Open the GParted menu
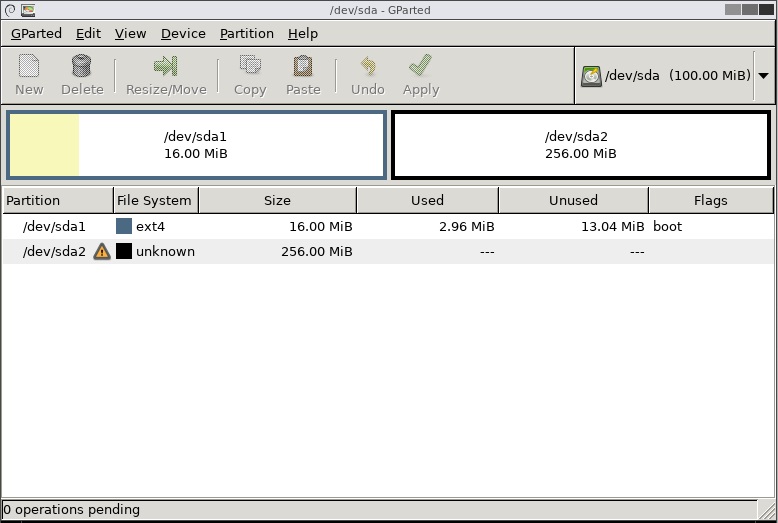Image resolution: width=778 pixels, height=523 pixels. pos(36,33)
